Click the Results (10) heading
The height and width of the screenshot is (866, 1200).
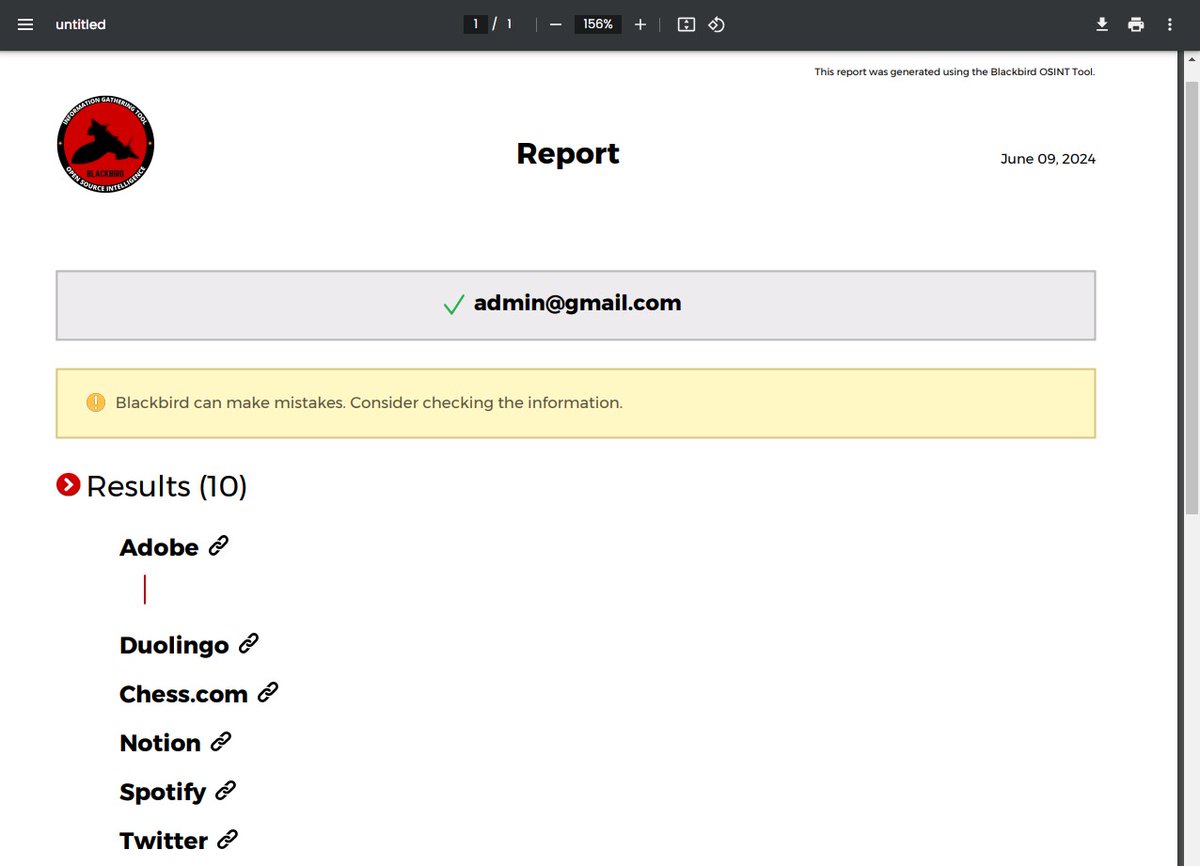coord(167,486)
